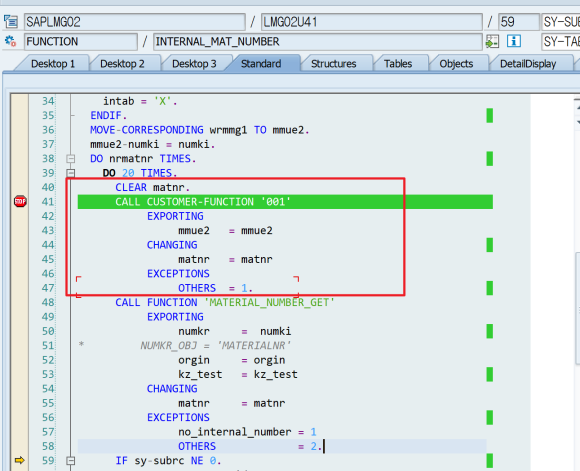580x471 pixels.
Task: Switch to the Desktop 2 tab
Action: [122, 64]
